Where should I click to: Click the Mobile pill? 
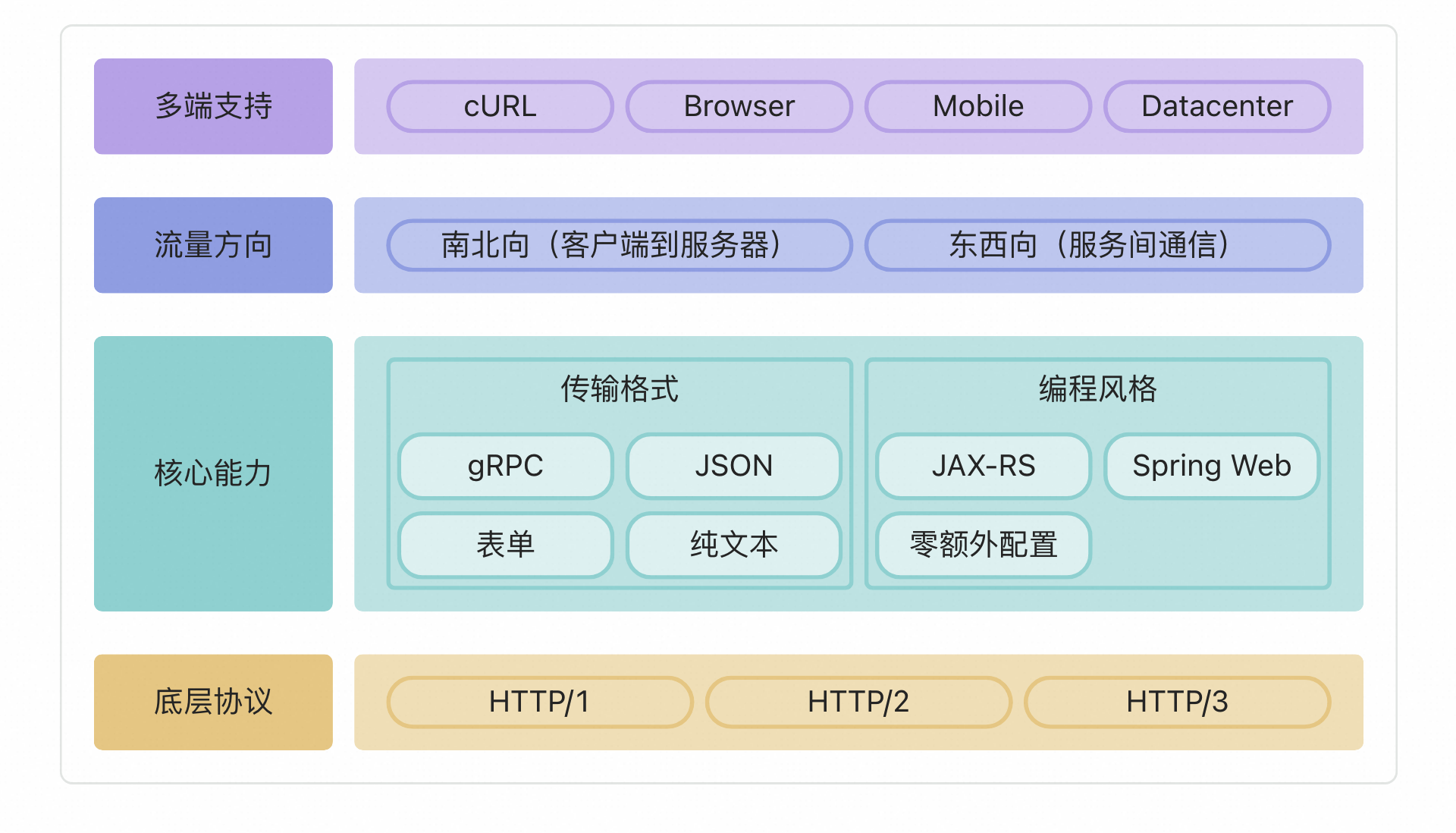977,106
